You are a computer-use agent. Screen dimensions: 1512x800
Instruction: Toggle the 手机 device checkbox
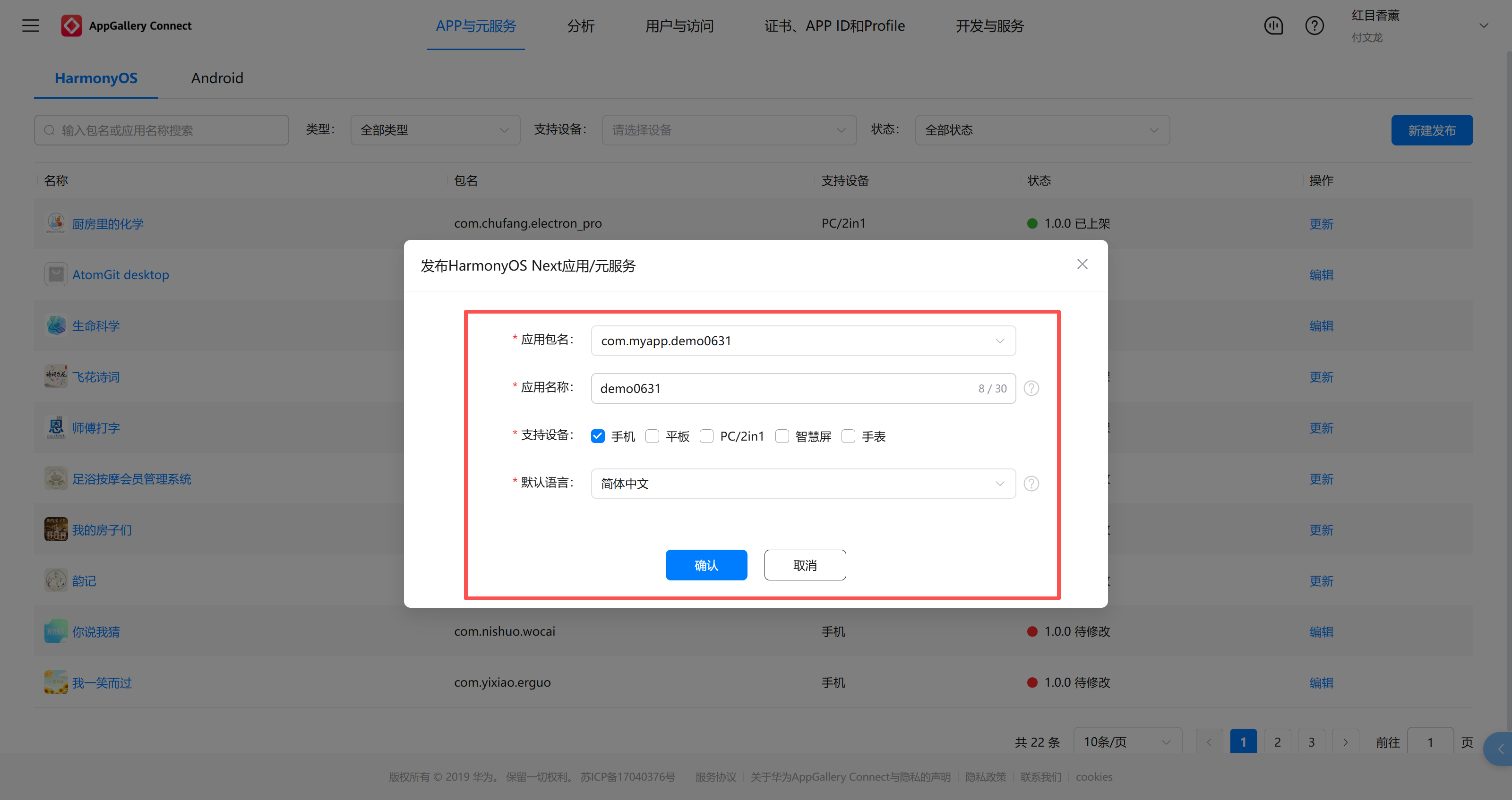(x=598, y=436)
